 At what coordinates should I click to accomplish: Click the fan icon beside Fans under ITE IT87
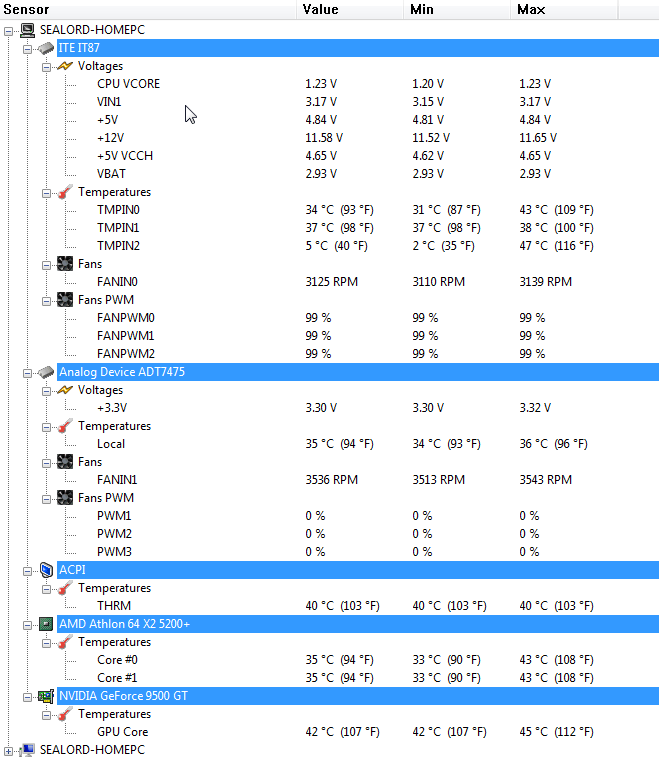tap(65, 264)
